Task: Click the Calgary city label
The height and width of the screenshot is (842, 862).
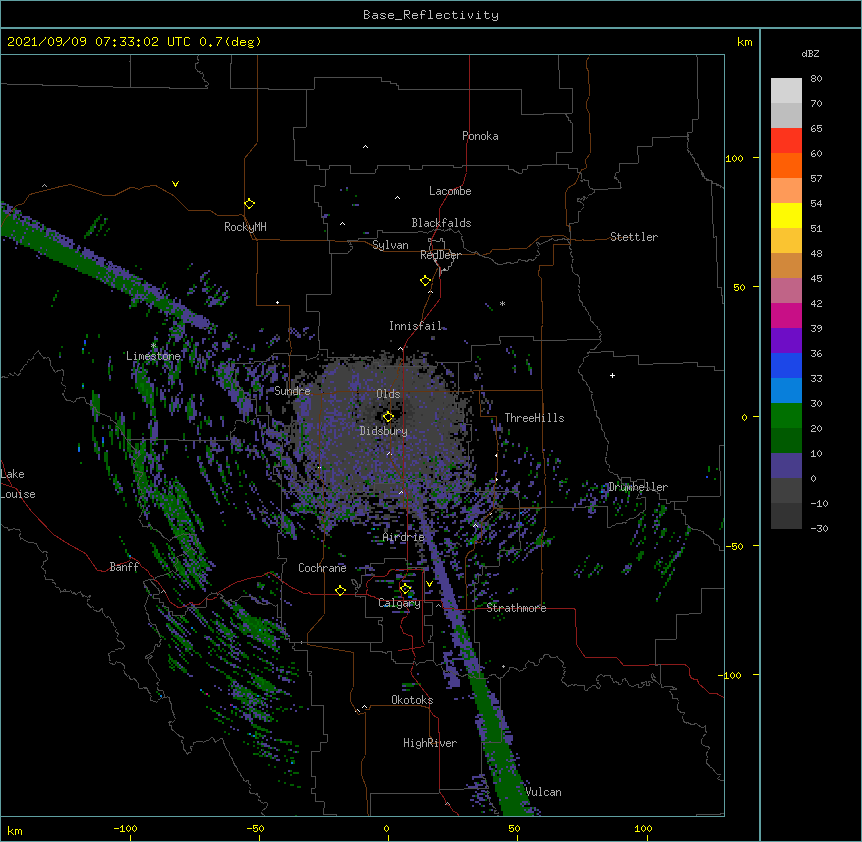Action: (400, 603)
